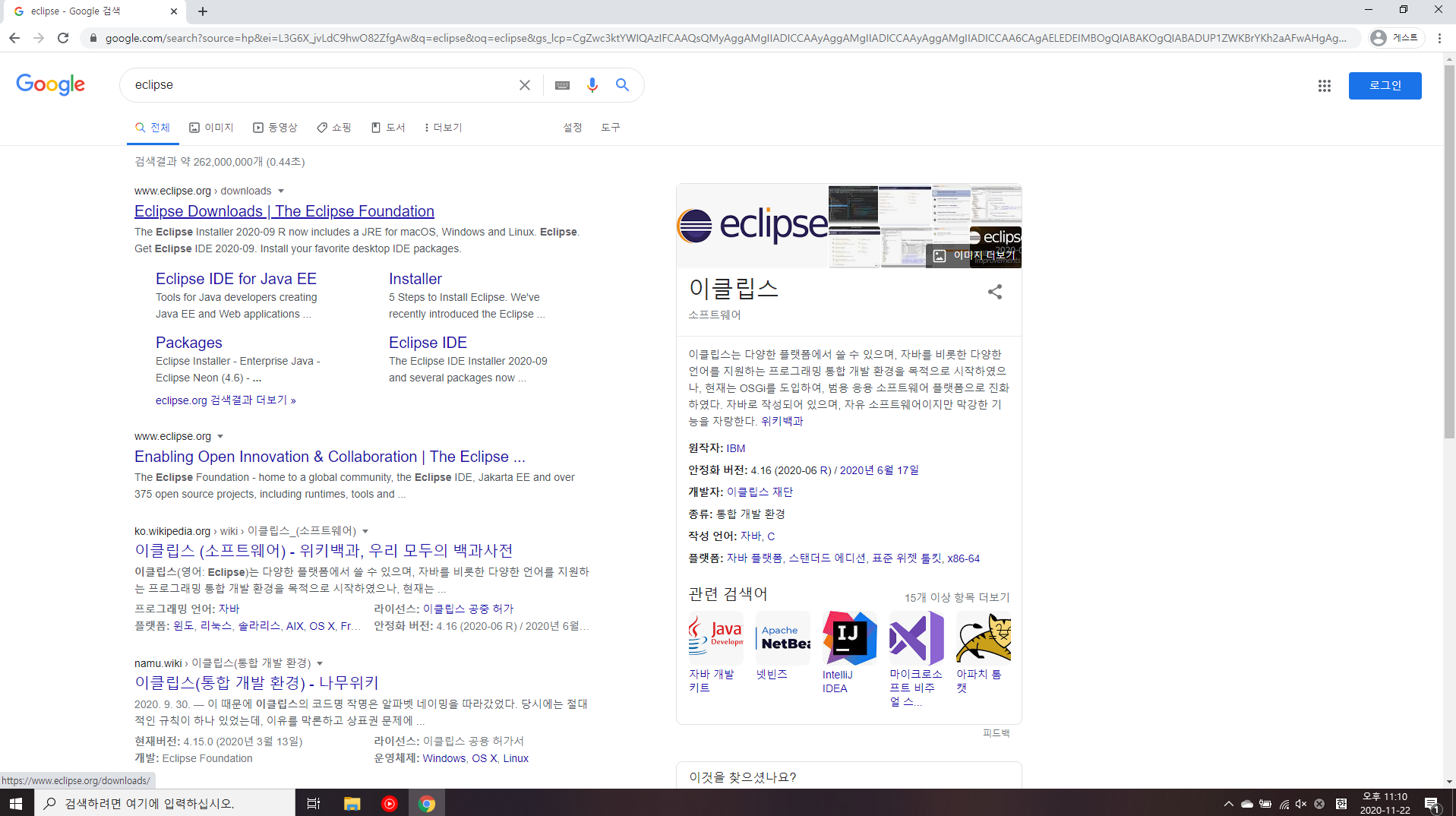Switch to the 쇼핑 search tab

click(x=334, y=128)
